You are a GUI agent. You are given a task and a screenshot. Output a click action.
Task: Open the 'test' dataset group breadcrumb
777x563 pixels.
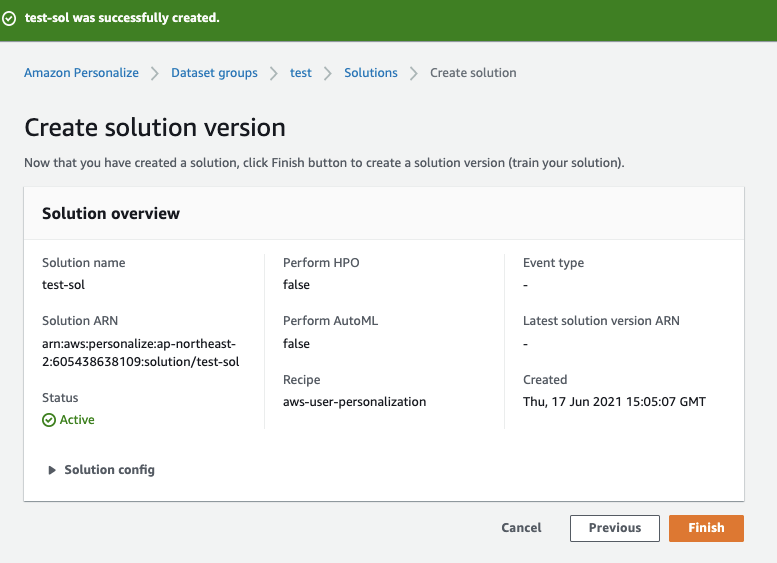tap(301, 73)
